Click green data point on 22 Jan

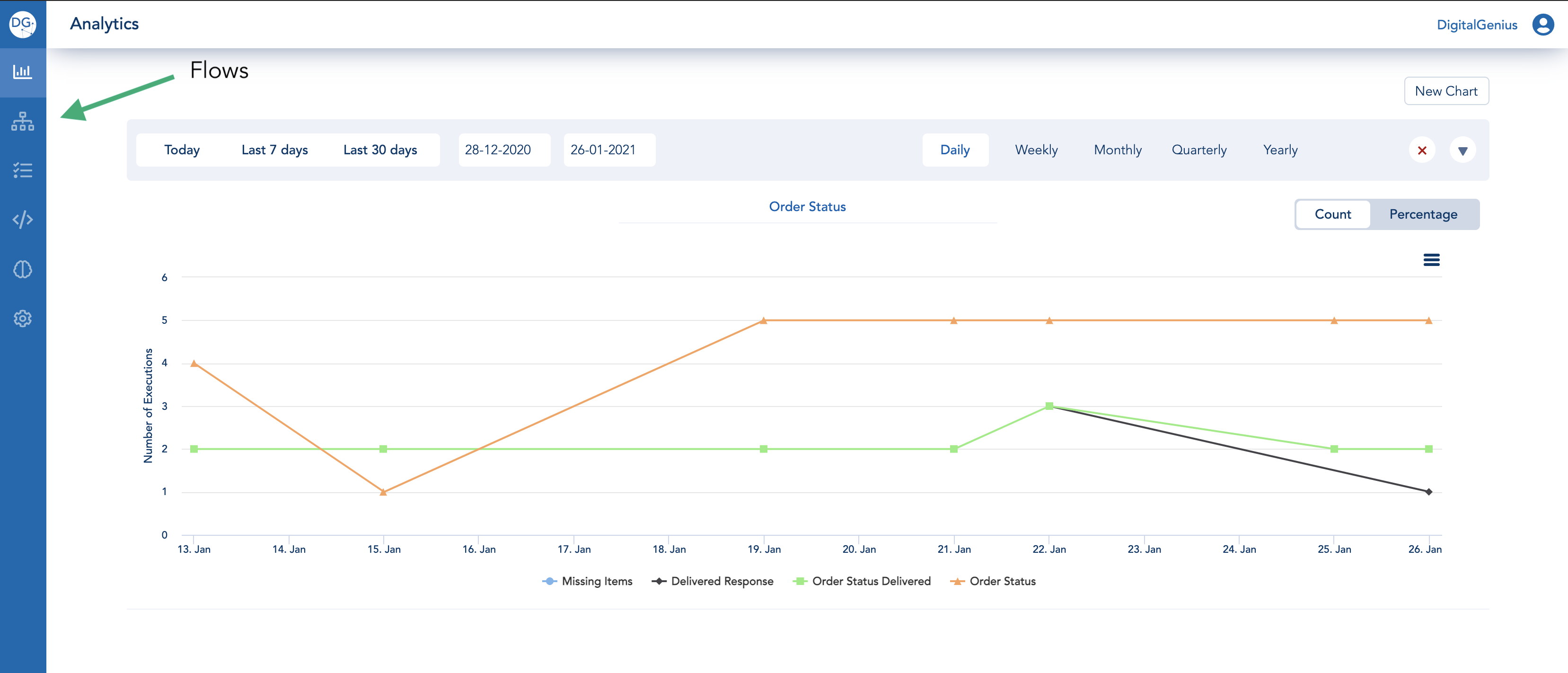[1049, 406]
